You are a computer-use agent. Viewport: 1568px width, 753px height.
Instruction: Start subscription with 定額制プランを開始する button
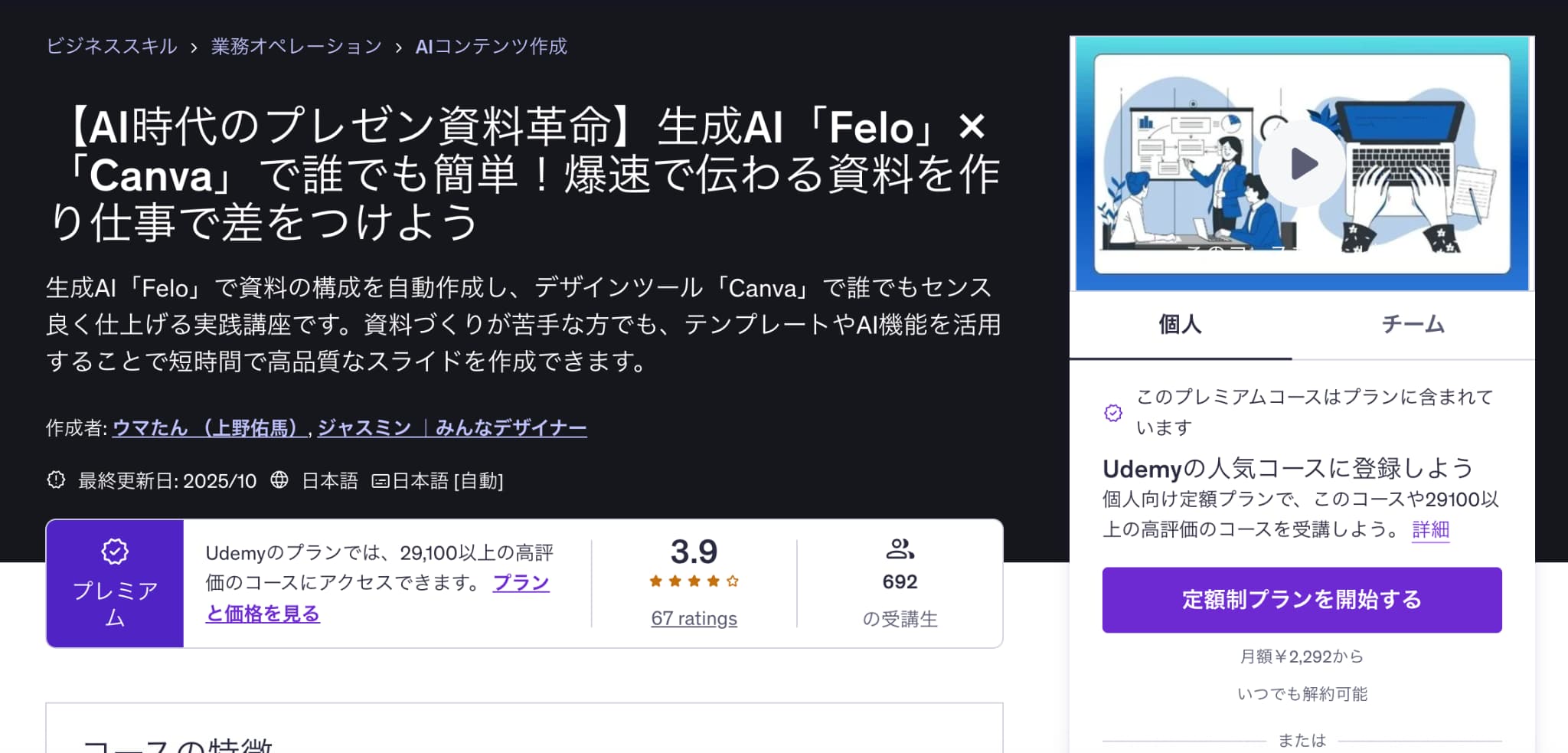pyautogui.click(x=1302, y=600)
